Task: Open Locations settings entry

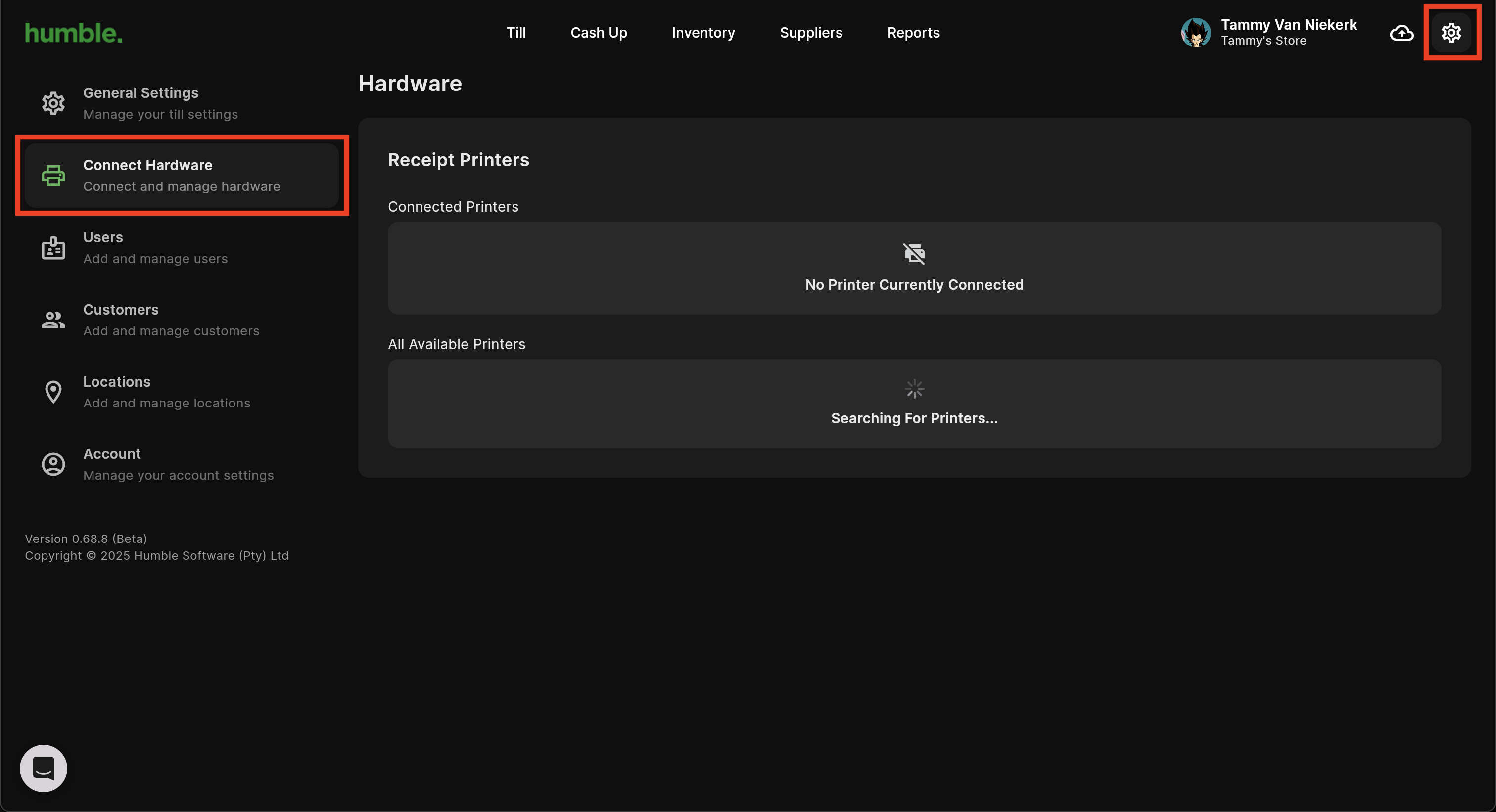Action: tap(182, 392)
